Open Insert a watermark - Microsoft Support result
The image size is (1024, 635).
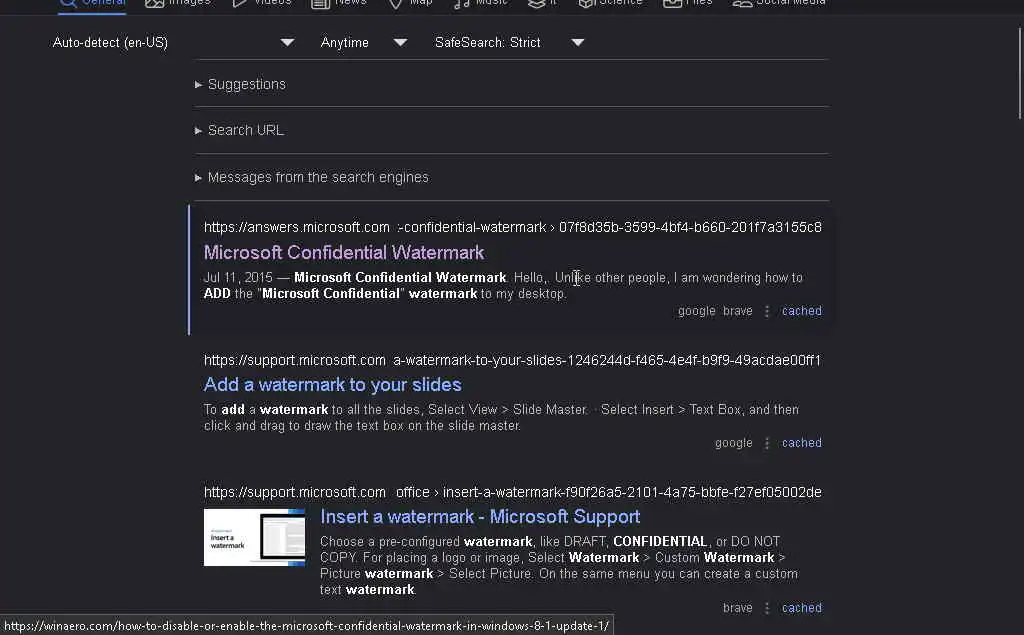(480, 516)
